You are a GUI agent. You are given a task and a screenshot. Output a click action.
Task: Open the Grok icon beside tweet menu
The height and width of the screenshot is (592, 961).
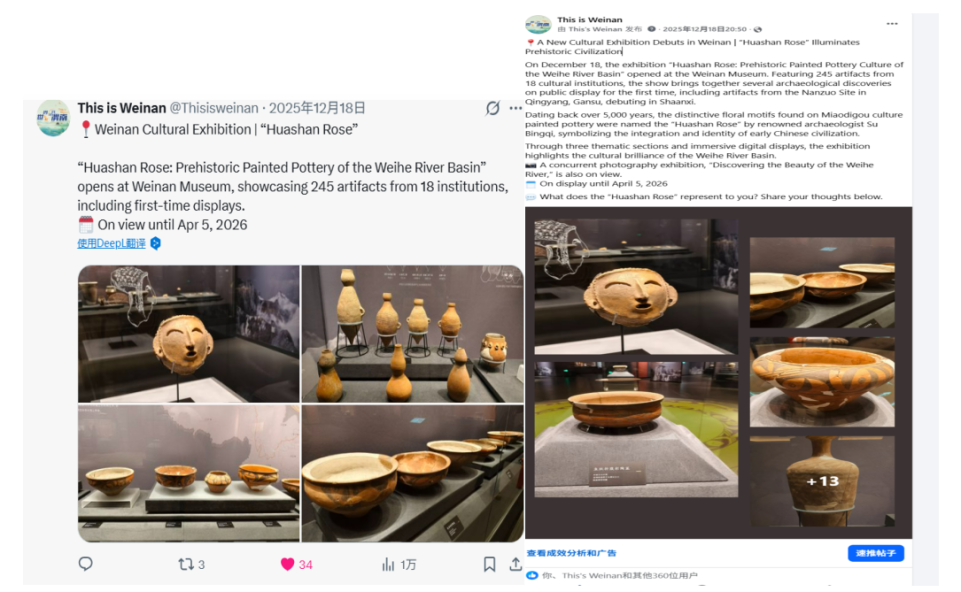tap(493, 108)
